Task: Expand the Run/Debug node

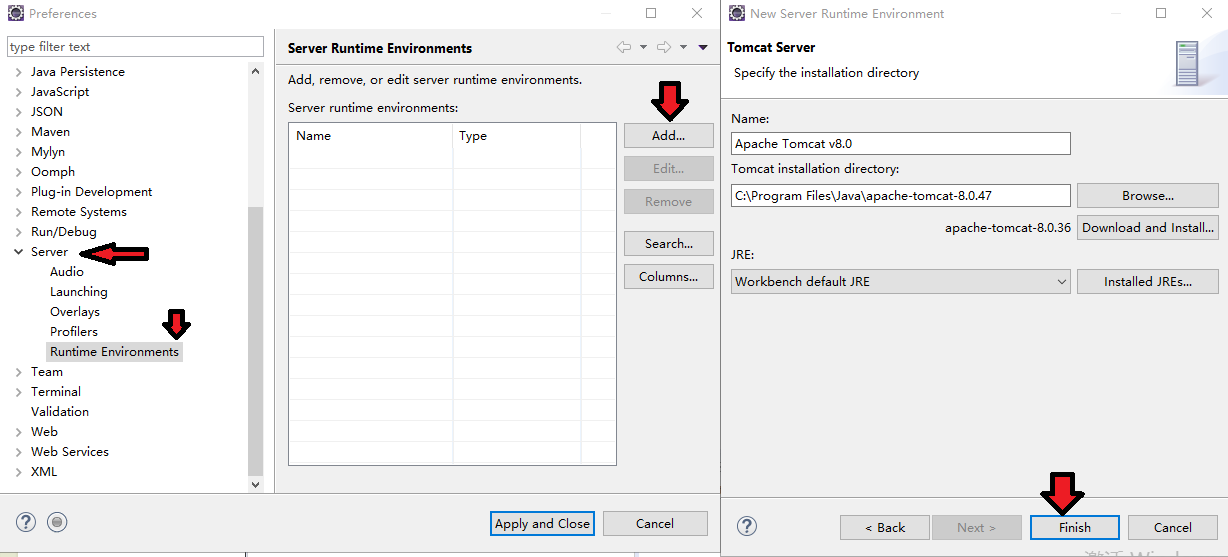Action: tap(18, 232)
